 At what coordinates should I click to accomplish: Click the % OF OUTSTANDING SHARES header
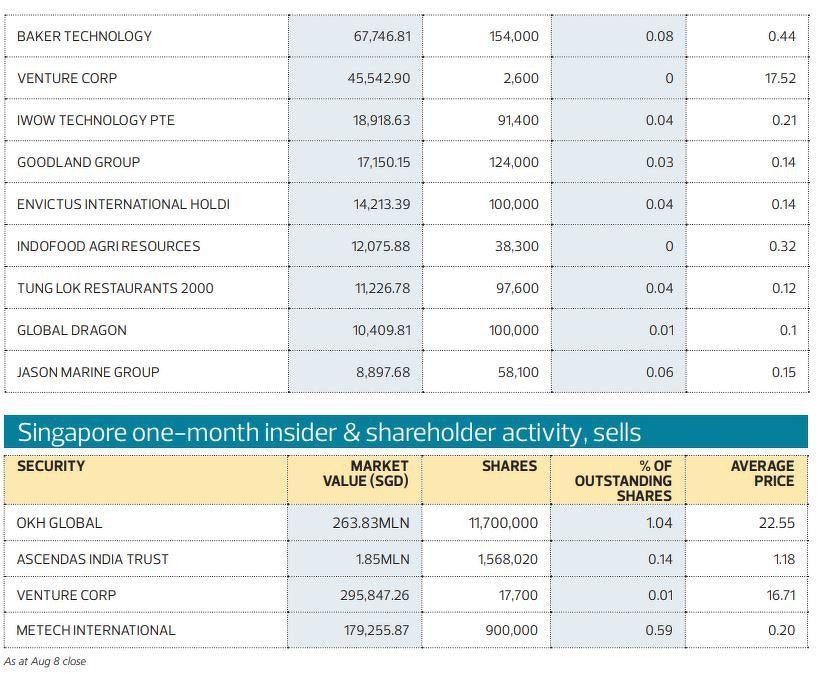coord(623,481)
